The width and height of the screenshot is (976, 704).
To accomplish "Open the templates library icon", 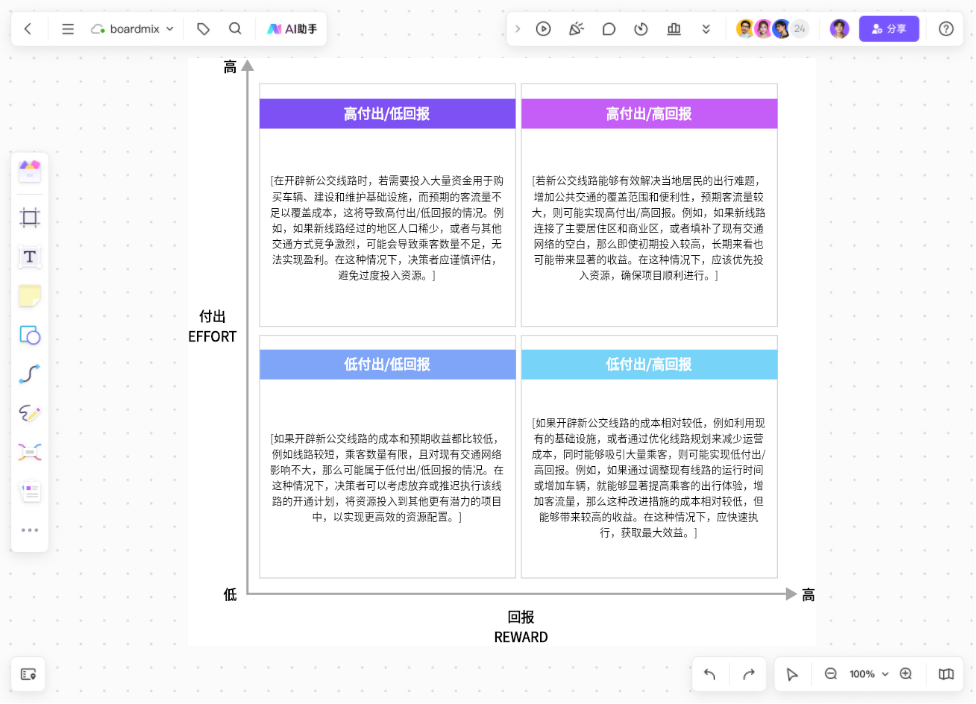I will pyautogui.click(x=30, y=170).
